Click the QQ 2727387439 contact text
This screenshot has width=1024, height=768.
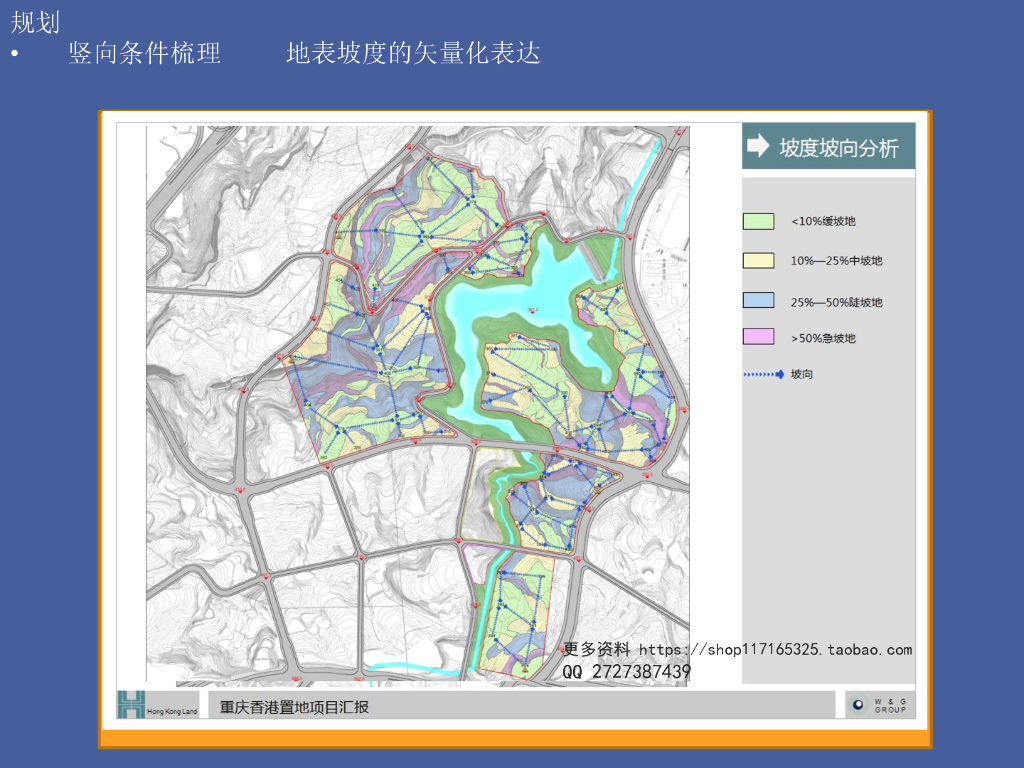(x=626, y=672)
